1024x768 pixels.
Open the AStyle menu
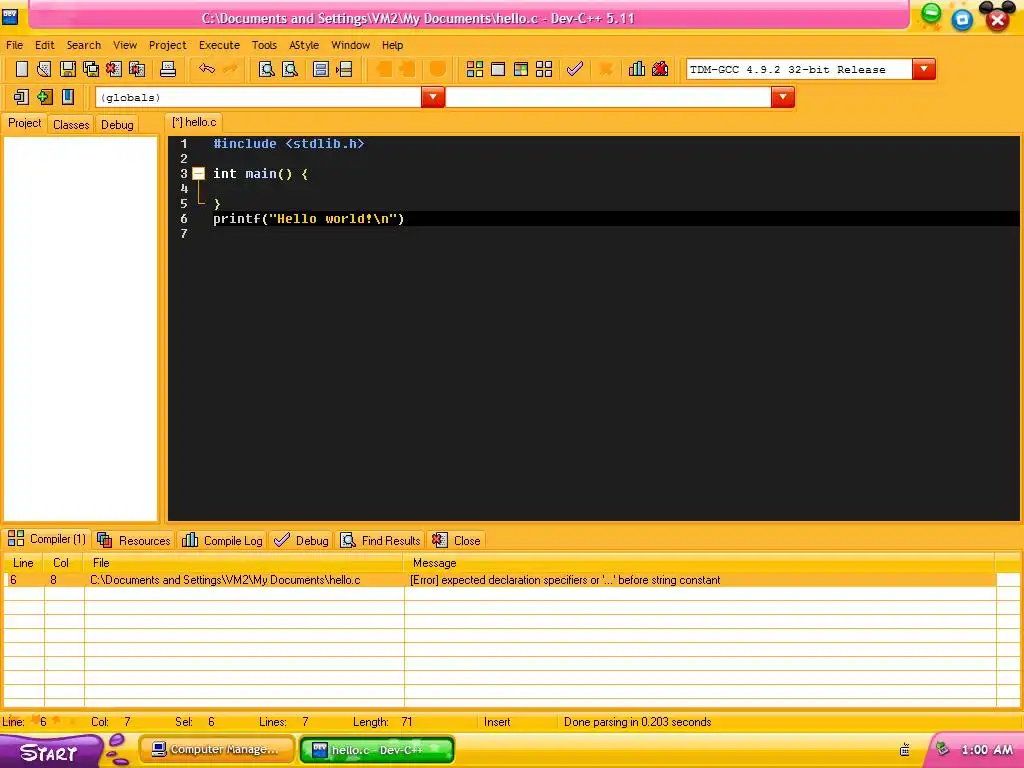[x=304, y=45]
